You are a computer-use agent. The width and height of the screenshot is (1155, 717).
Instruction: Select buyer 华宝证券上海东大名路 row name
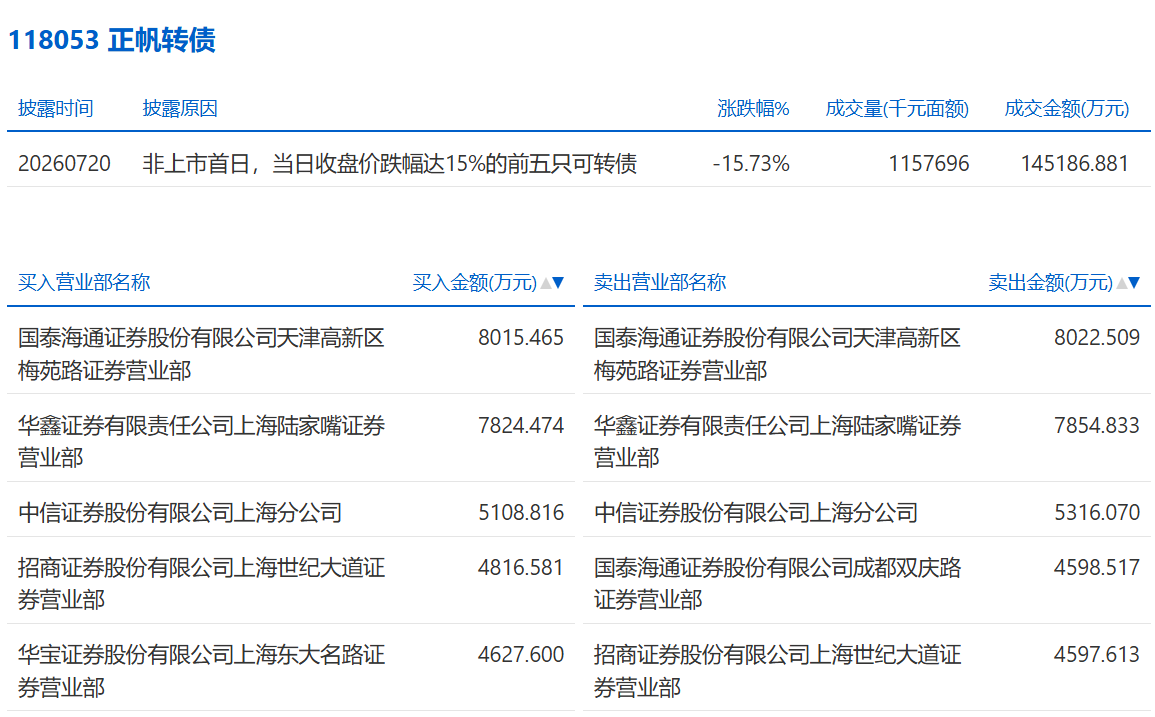pyautogui.click(x=201, y=671)
